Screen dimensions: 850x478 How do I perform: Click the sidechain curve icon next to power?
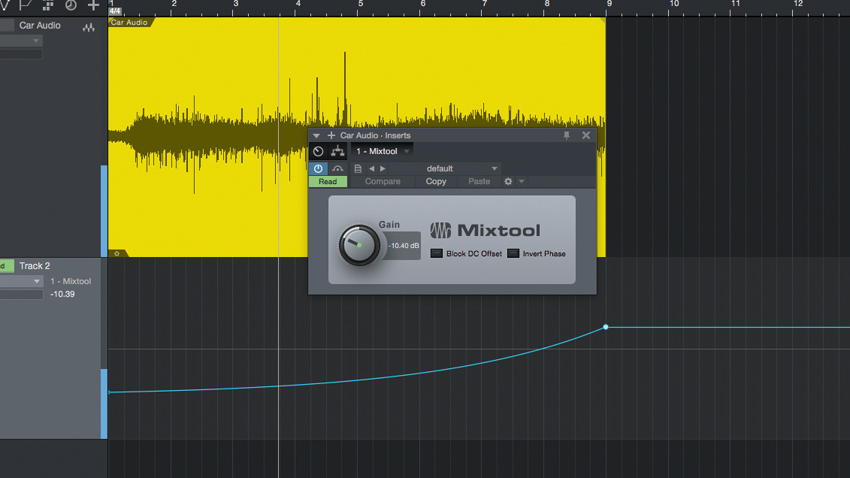point(337,169)
